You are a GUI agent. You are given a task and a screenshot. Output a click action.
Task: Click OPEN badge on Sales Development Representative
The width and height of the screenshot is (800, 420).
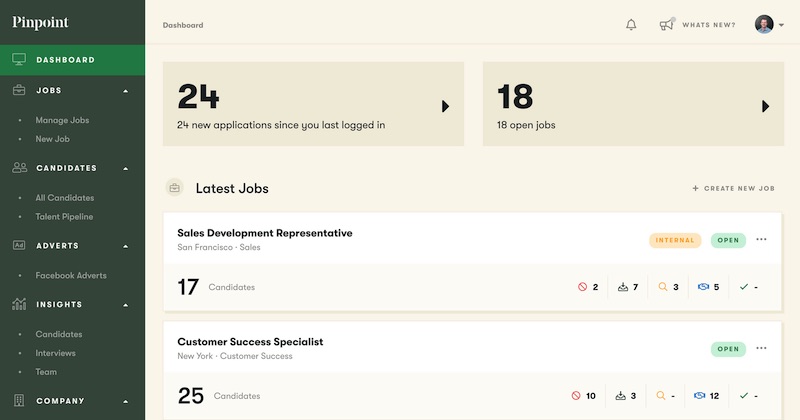tap(728, 240)
